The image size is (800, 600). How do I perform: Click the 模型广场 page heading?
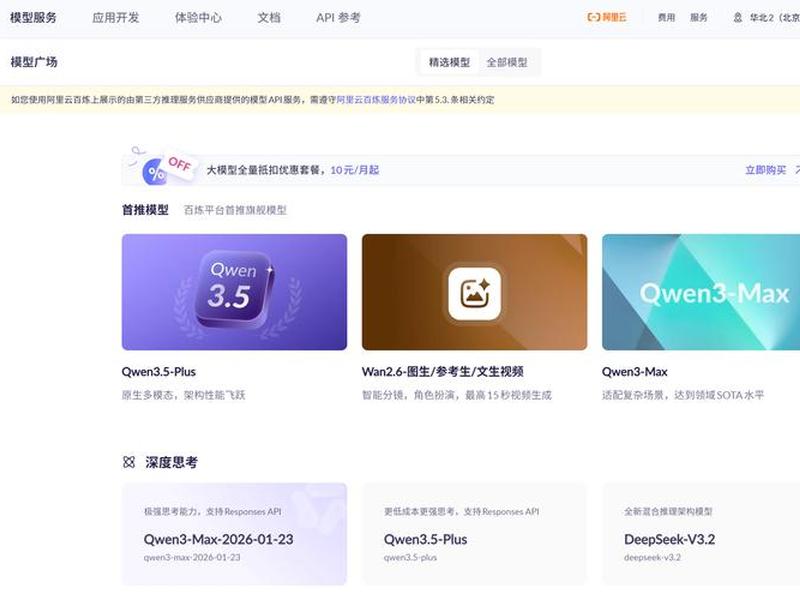click(x=34, y=62)
